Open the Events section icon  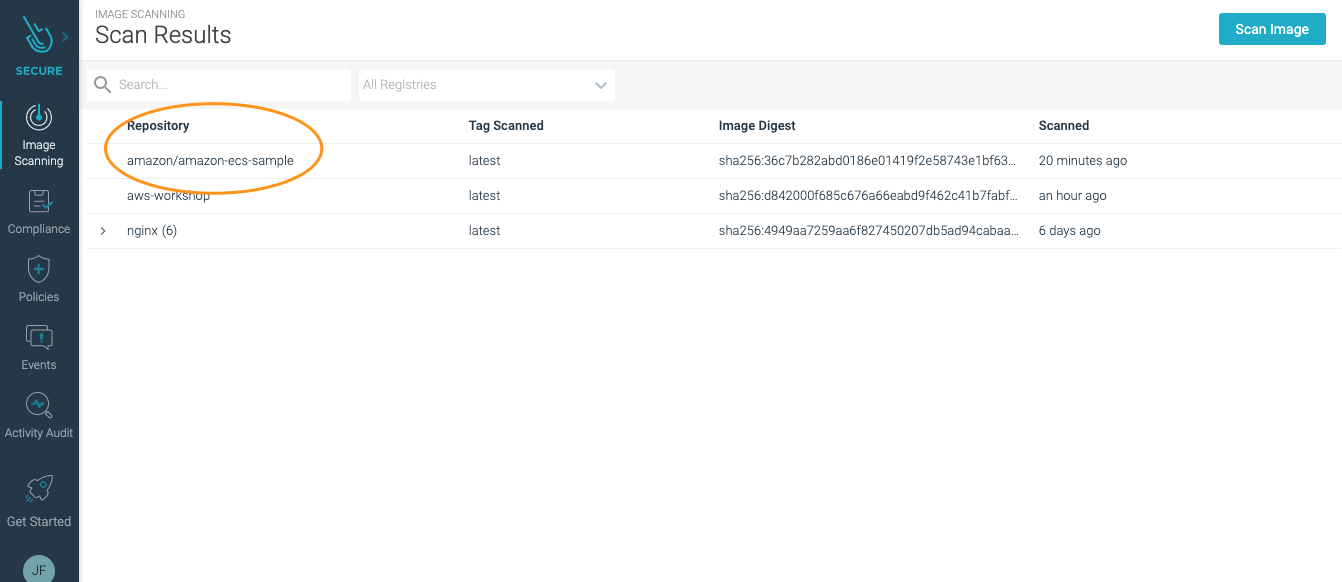pos(39,337)
